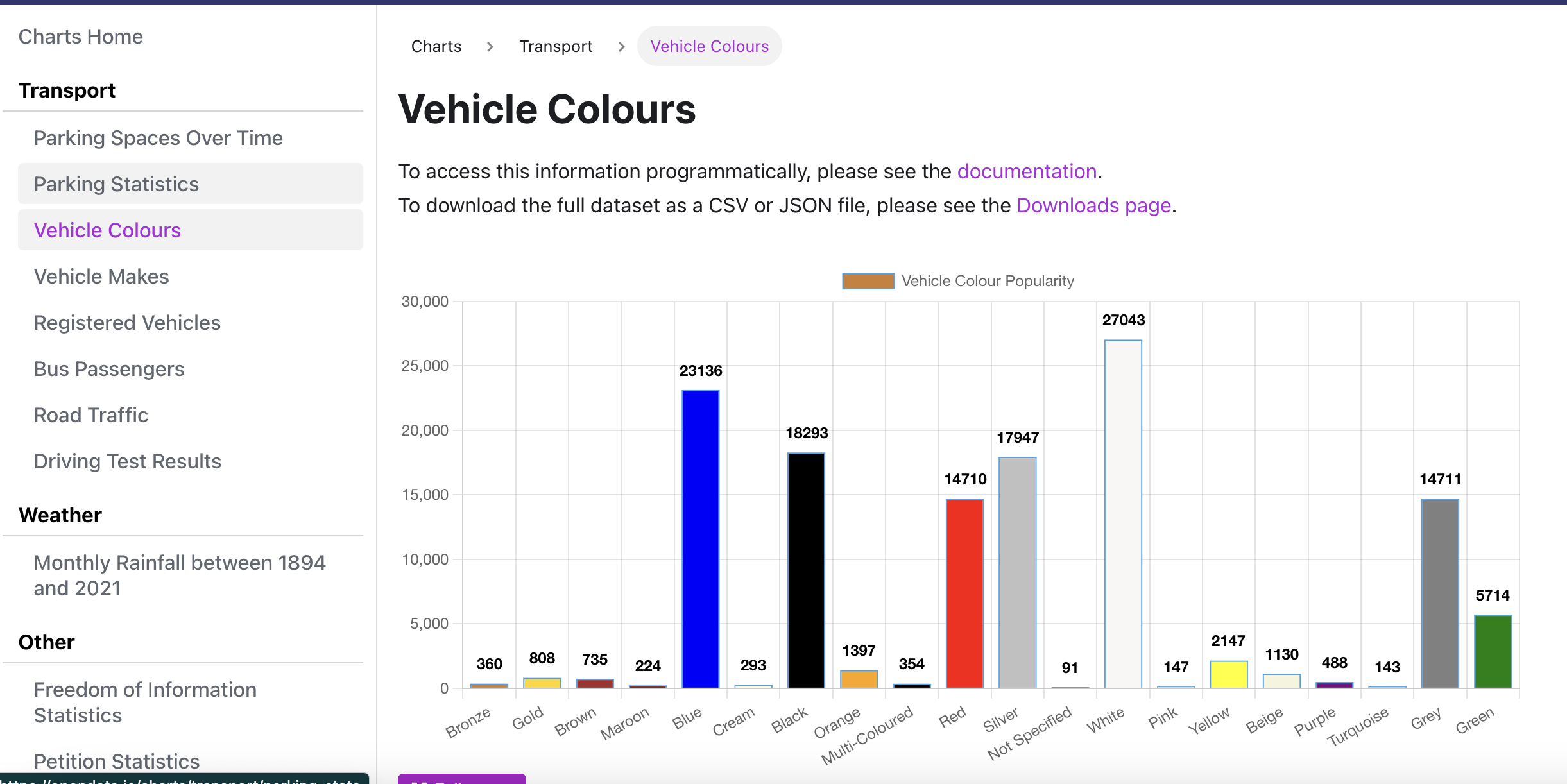1567x784 pixels.
Task: Click the Charts breadcrumb
Action: click(x=436, y=47)
